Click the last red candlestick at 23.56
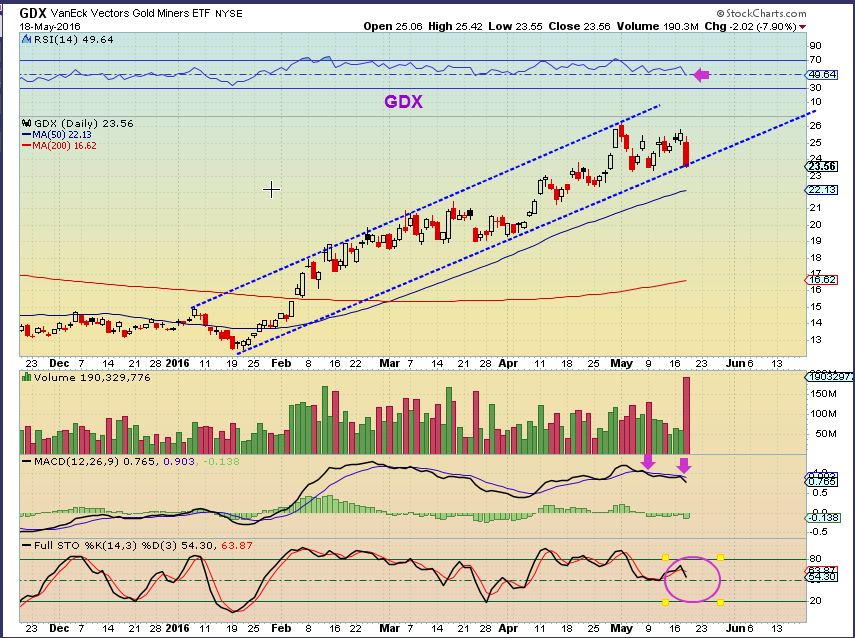Screen dimensions: 855x638 click(686, 154)
